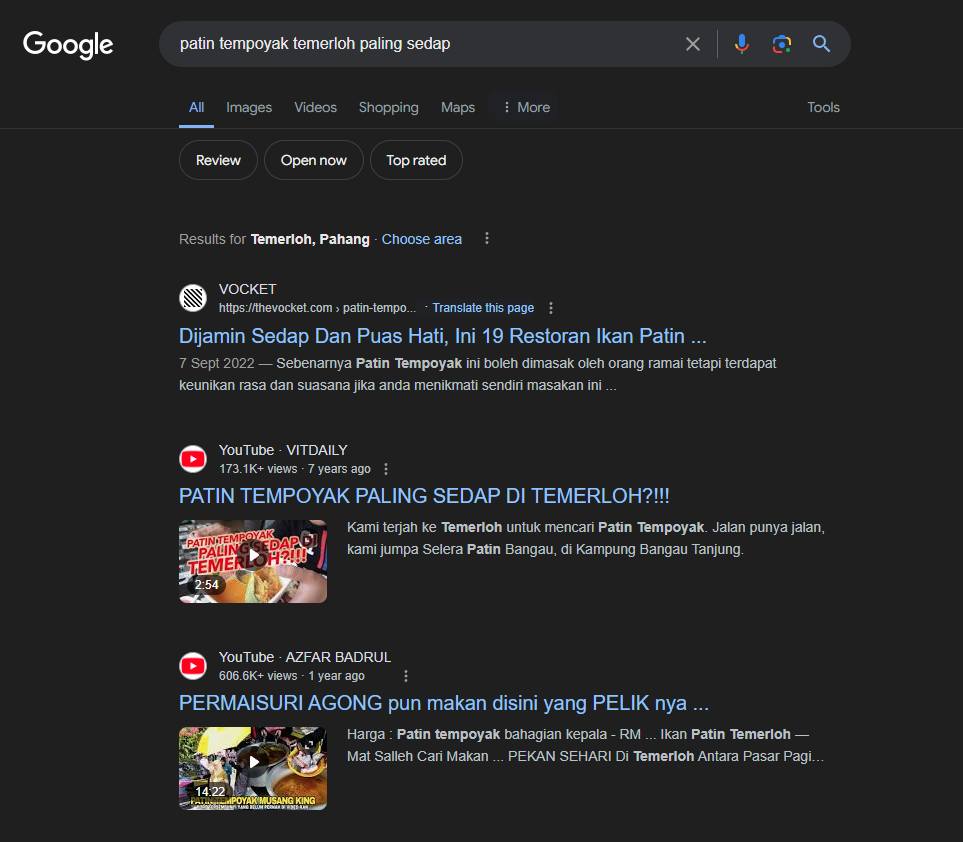Image resolution: width=963 pixels, height=842 pixels.
Task: Expand the More search categories menu
Action: click(x=525, y=107)
